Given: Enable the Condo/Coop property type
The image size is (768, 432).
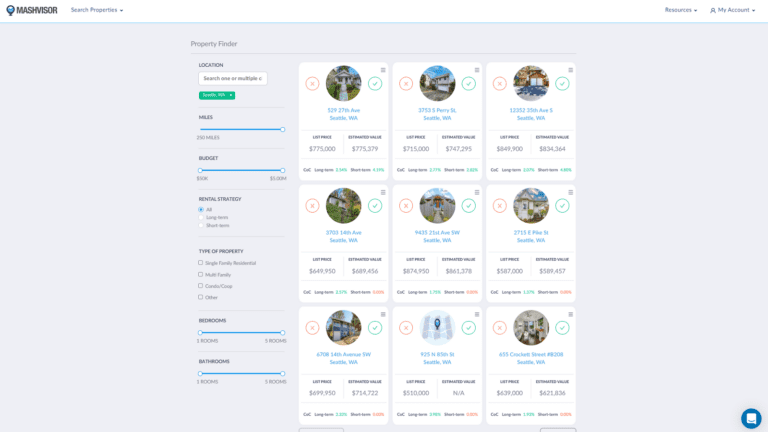Looking at the screenshot, I should click(x=201, y=286).
